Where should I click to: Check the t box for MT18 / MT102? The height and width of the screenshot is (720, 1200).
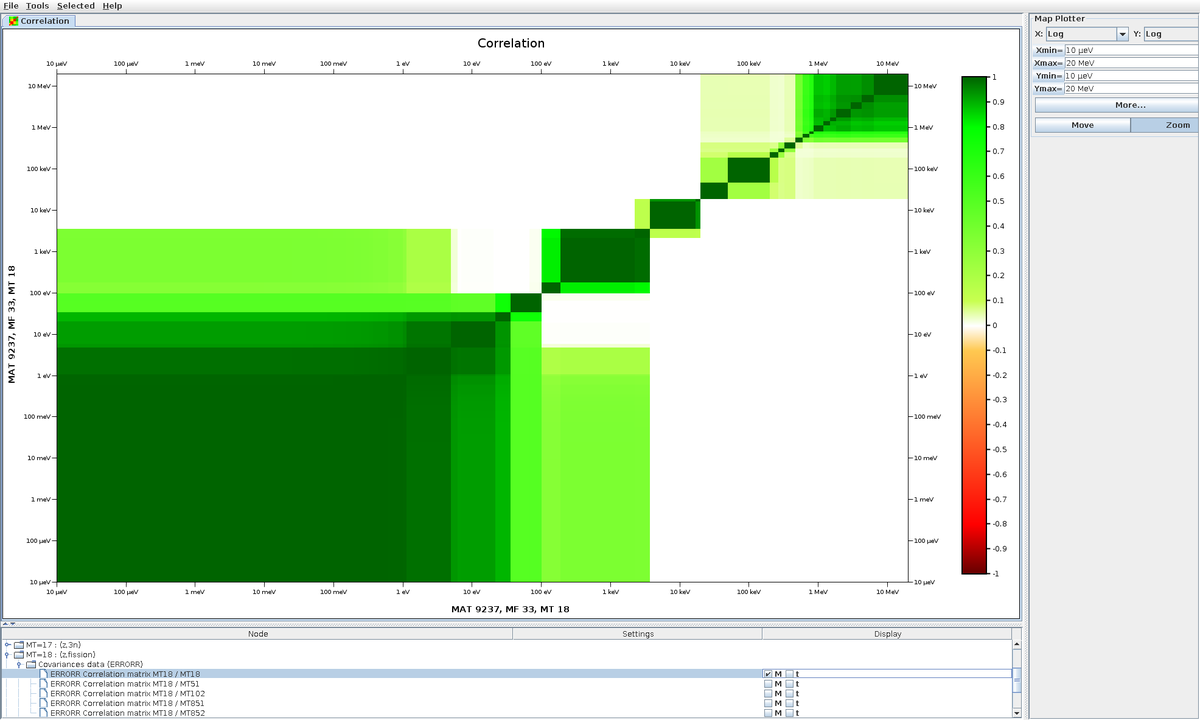[x=790, y=693]
